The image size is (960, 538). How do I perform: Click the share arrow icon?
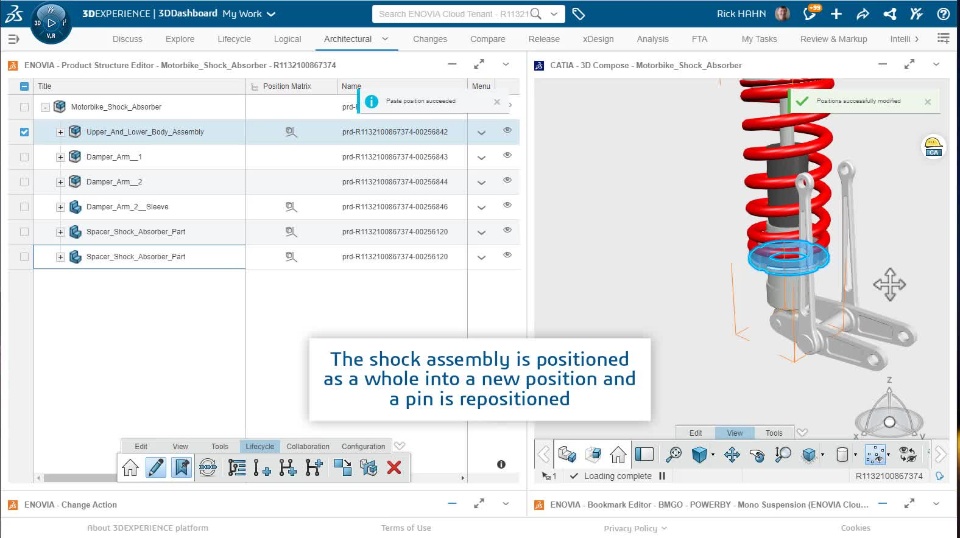coord(863,14)
